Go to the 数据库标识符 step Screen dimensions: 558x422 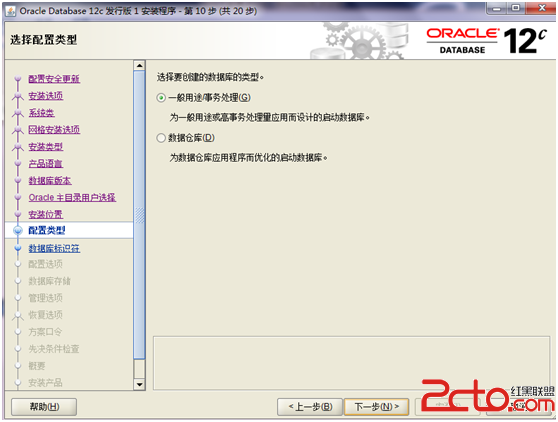pyautogui.click(x=54, y=248)
